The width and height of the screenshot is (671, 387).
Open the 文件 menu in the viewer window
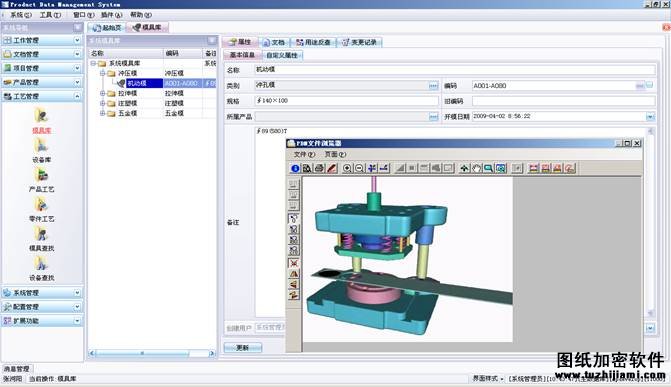tap(304, 154)
